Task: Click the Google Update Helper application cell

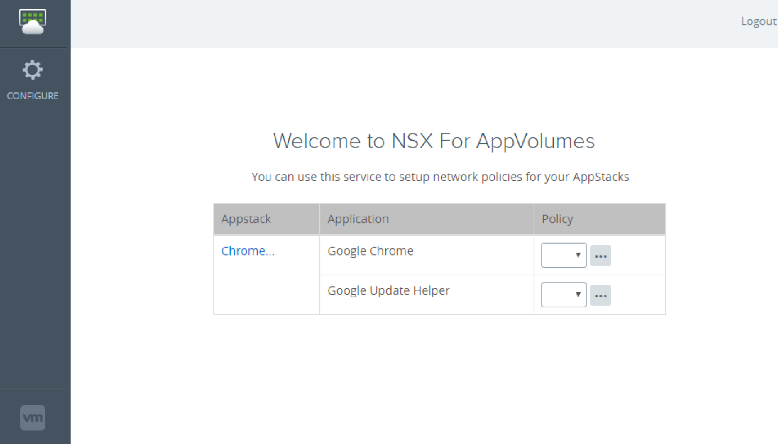Action: pos(427,295)
